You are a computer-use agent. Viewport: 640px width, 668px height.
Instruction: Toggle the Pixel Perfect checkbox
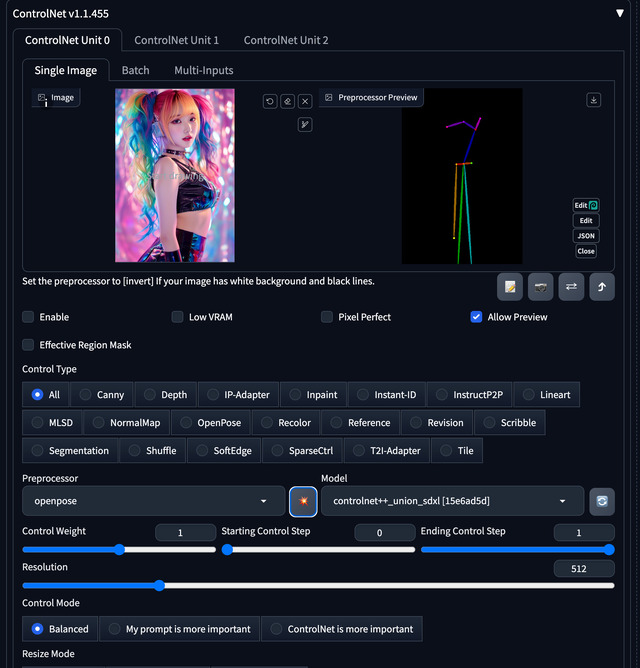(x=327, y=317)
